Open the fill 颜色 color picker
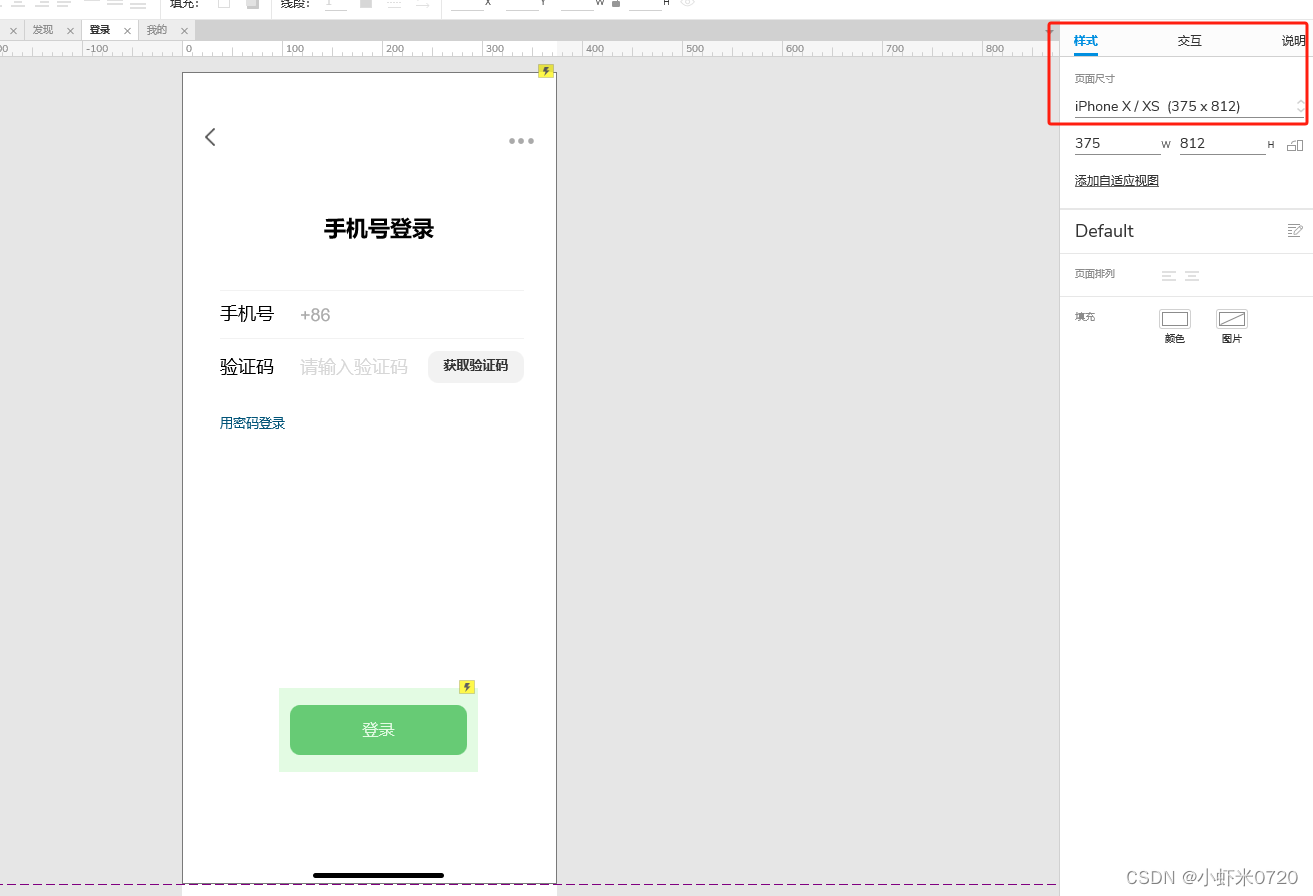Image resolution: width=1313 pixels, height=896 pixels. 1175,319
